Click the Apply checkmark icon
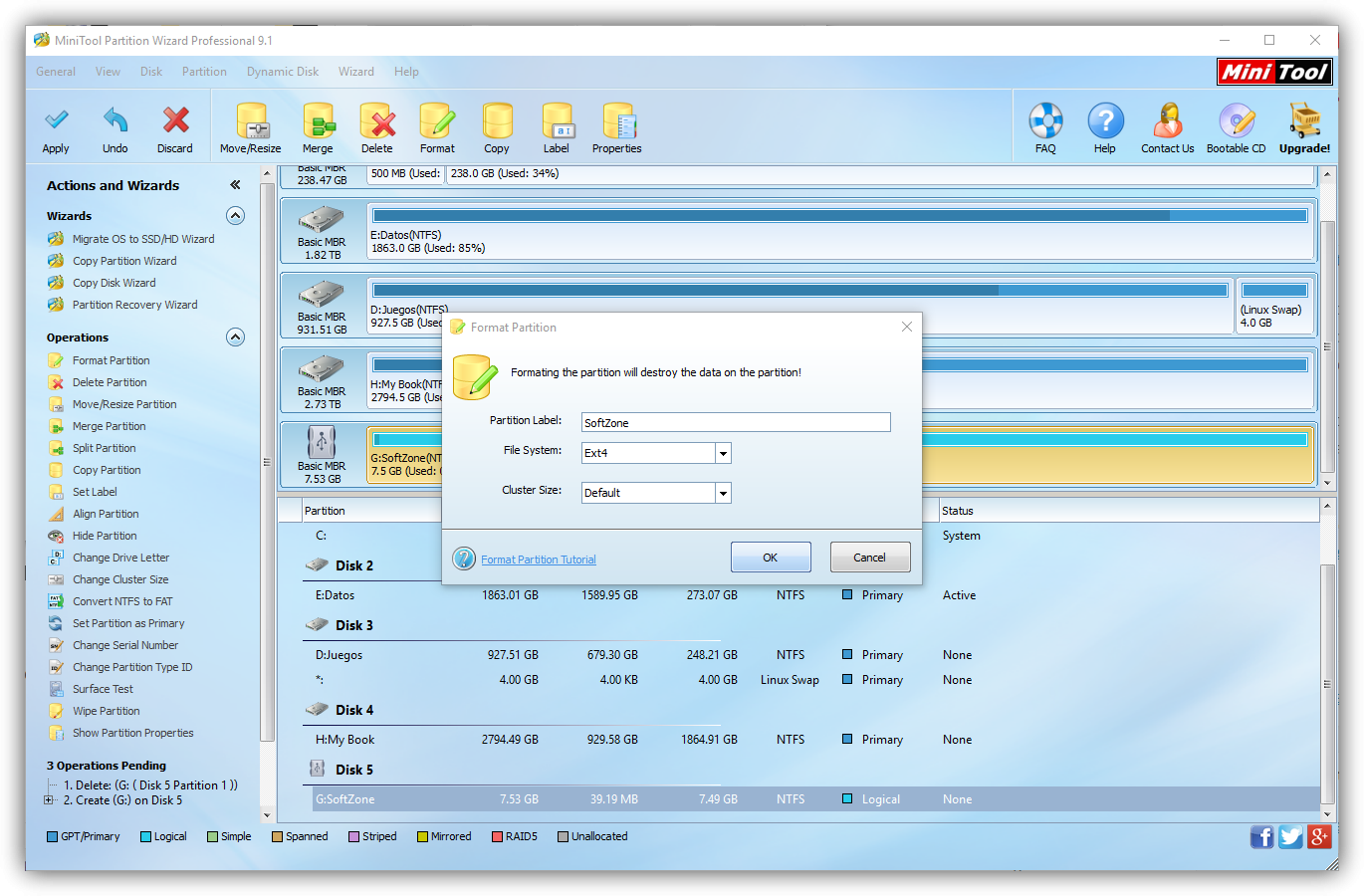The height and width of the screenshot is (896, 1364). (x=56, y=120)
